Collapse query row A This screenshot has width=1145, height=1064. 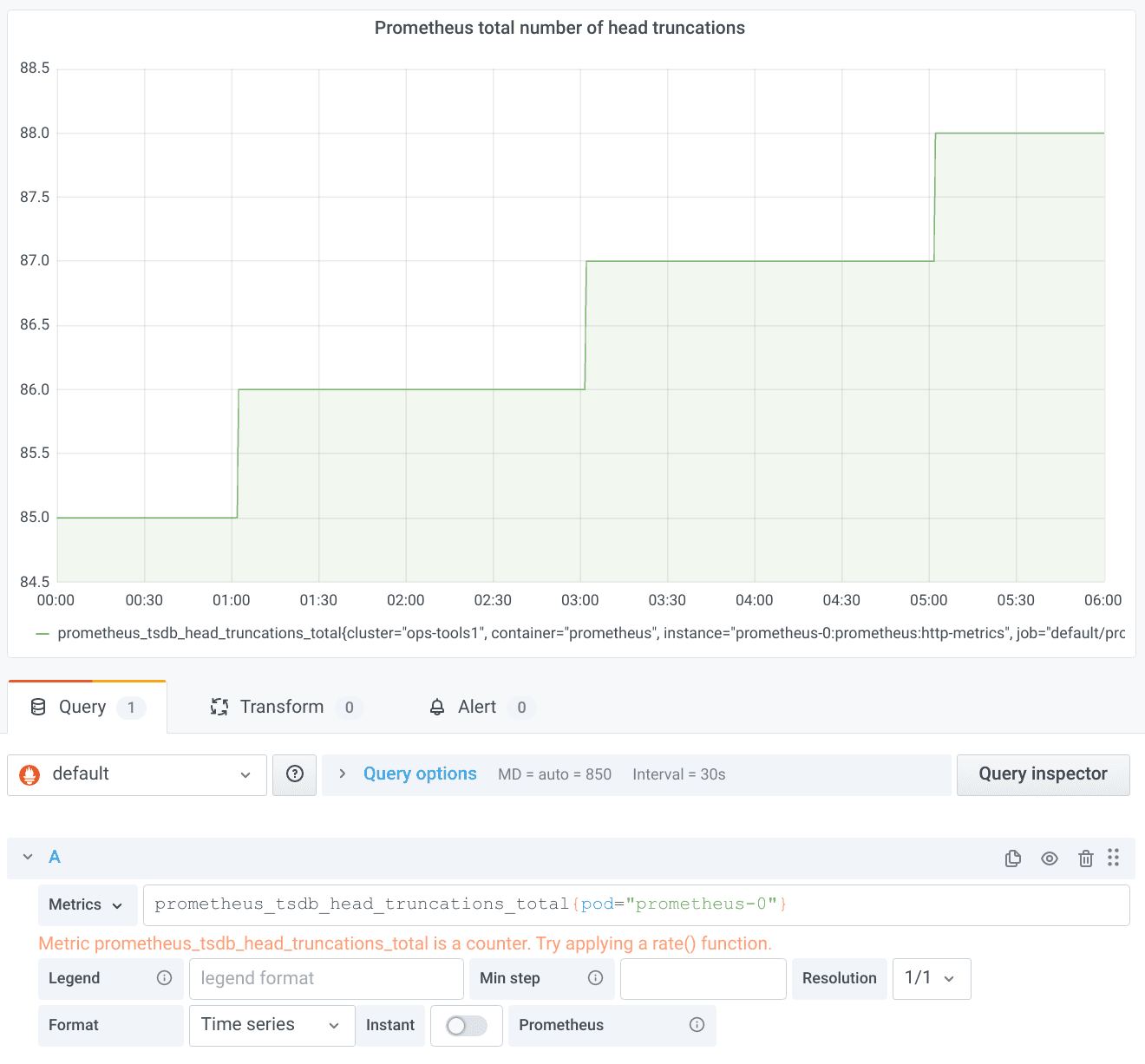(x=28, y=857)
